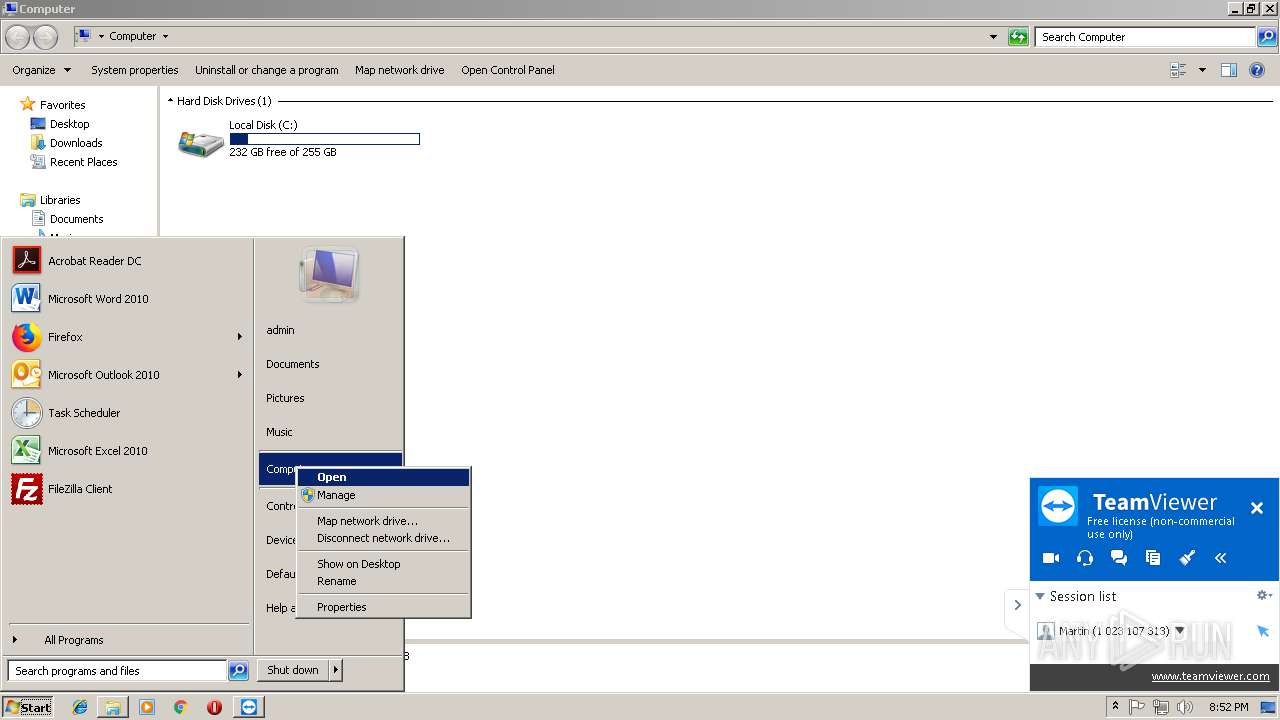Open TeamViewer file box icon
The width and height of the screenshot is (1280, 720).
pyautogui.click(x=1153, y=558)
